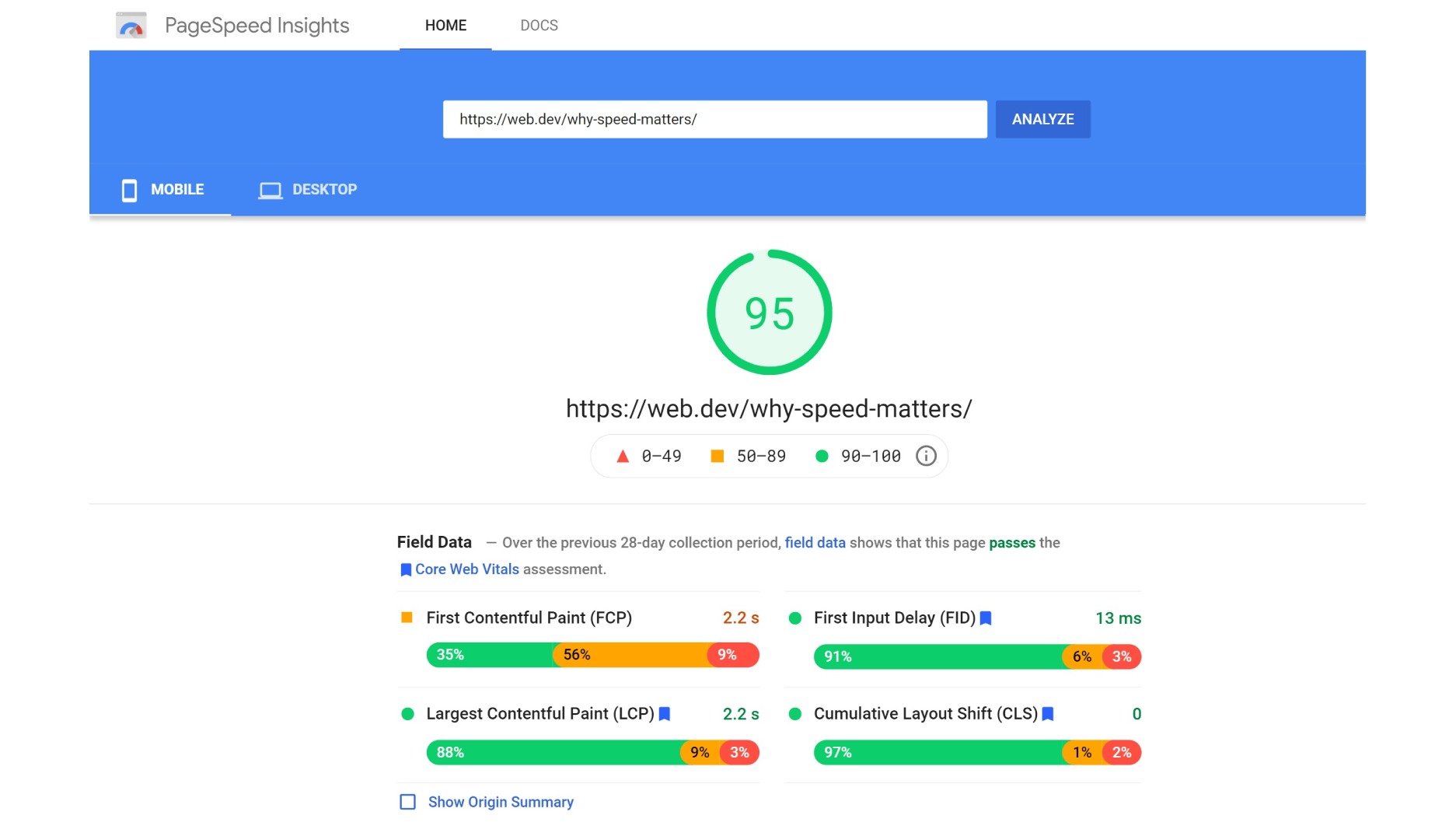Click the CLS value 0
This screenshot has height=840, width=1456.
click(1137, 714)
